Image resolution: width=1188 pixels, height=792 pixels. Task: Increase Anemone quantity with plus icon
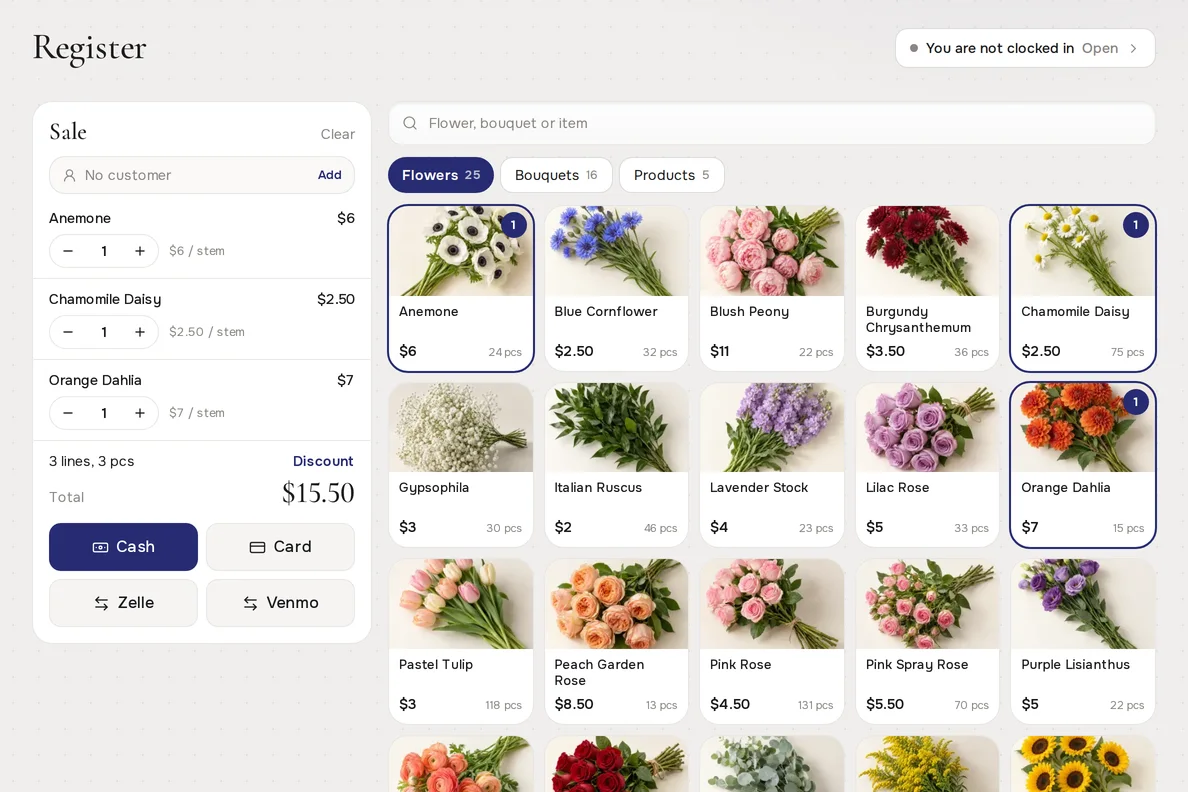click(139, 251)
